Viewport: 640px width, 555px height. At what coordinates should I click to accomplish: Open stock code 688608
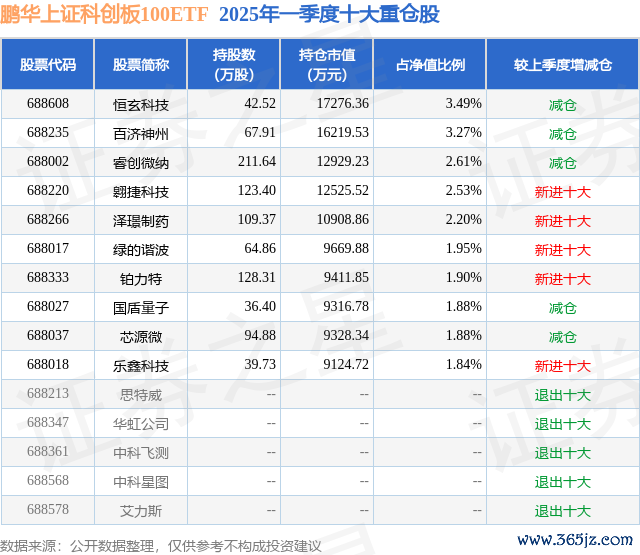(x=48, y=104)
